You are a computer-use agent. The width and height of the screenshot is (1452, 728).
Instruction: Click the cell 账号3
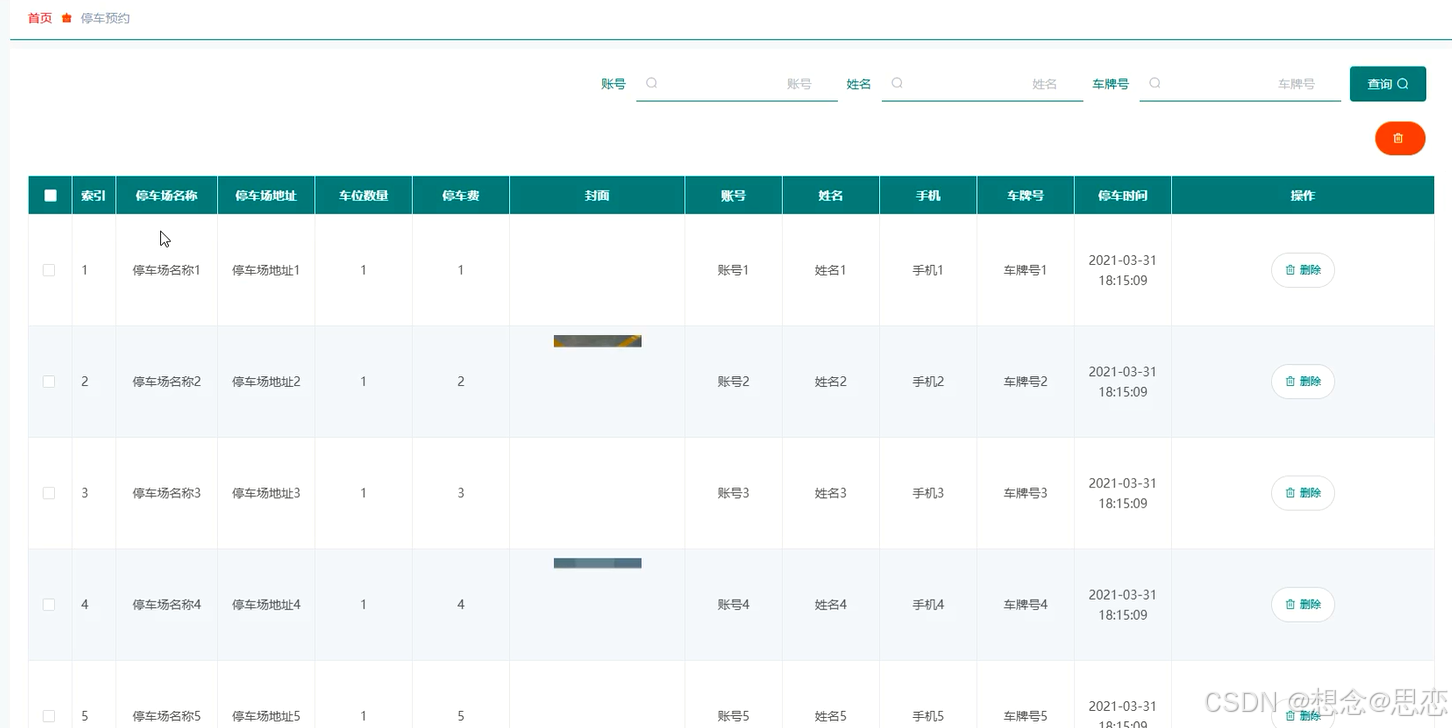click(733, 493)
